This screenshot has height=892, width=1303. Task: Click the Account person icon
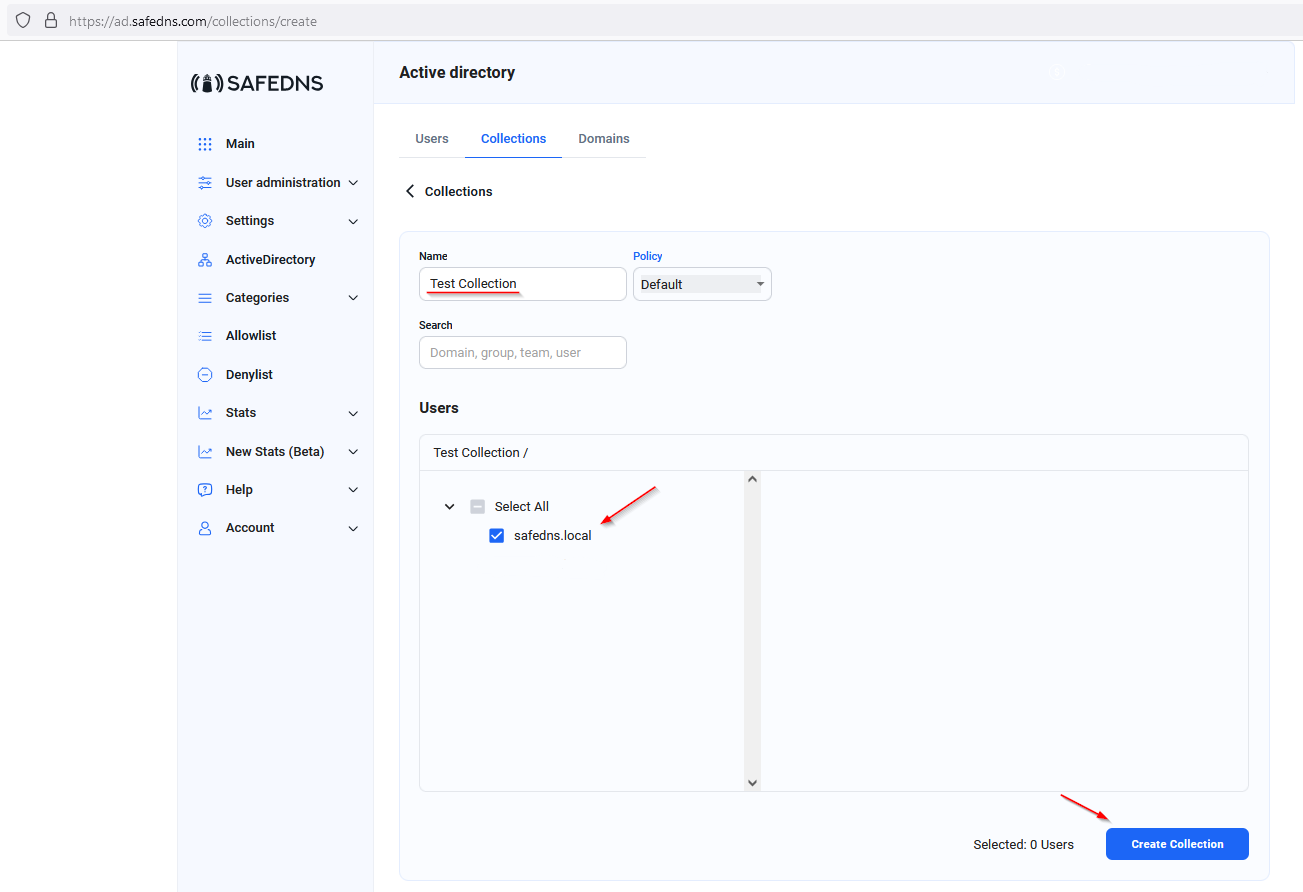pos(205,528)
